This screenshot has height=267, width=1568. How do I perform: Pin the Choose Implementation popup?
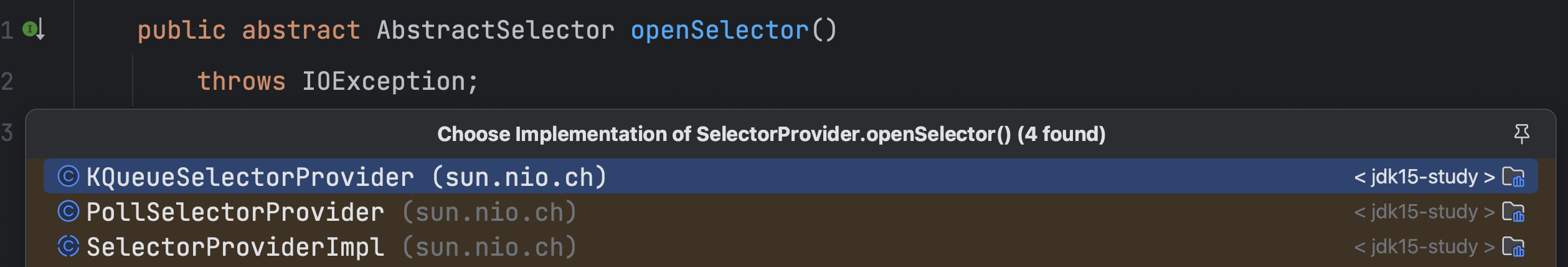click(1521, 133)
